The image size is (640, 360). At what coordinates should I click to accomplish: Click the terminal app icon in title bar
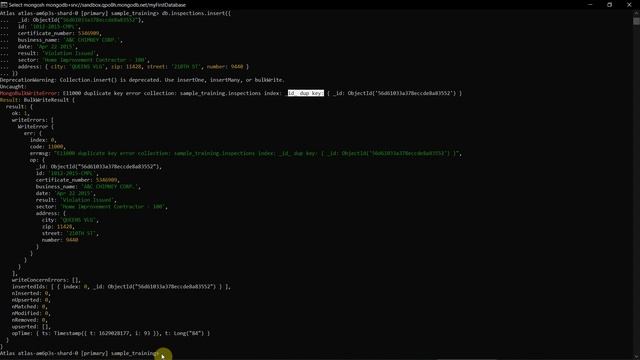tap(4, 4)
